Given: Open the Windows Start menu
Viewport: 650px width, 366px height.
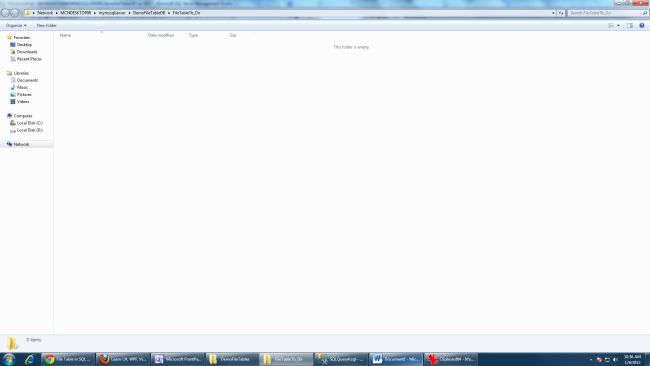Looking at the screenshot, I should click(9, 359).
